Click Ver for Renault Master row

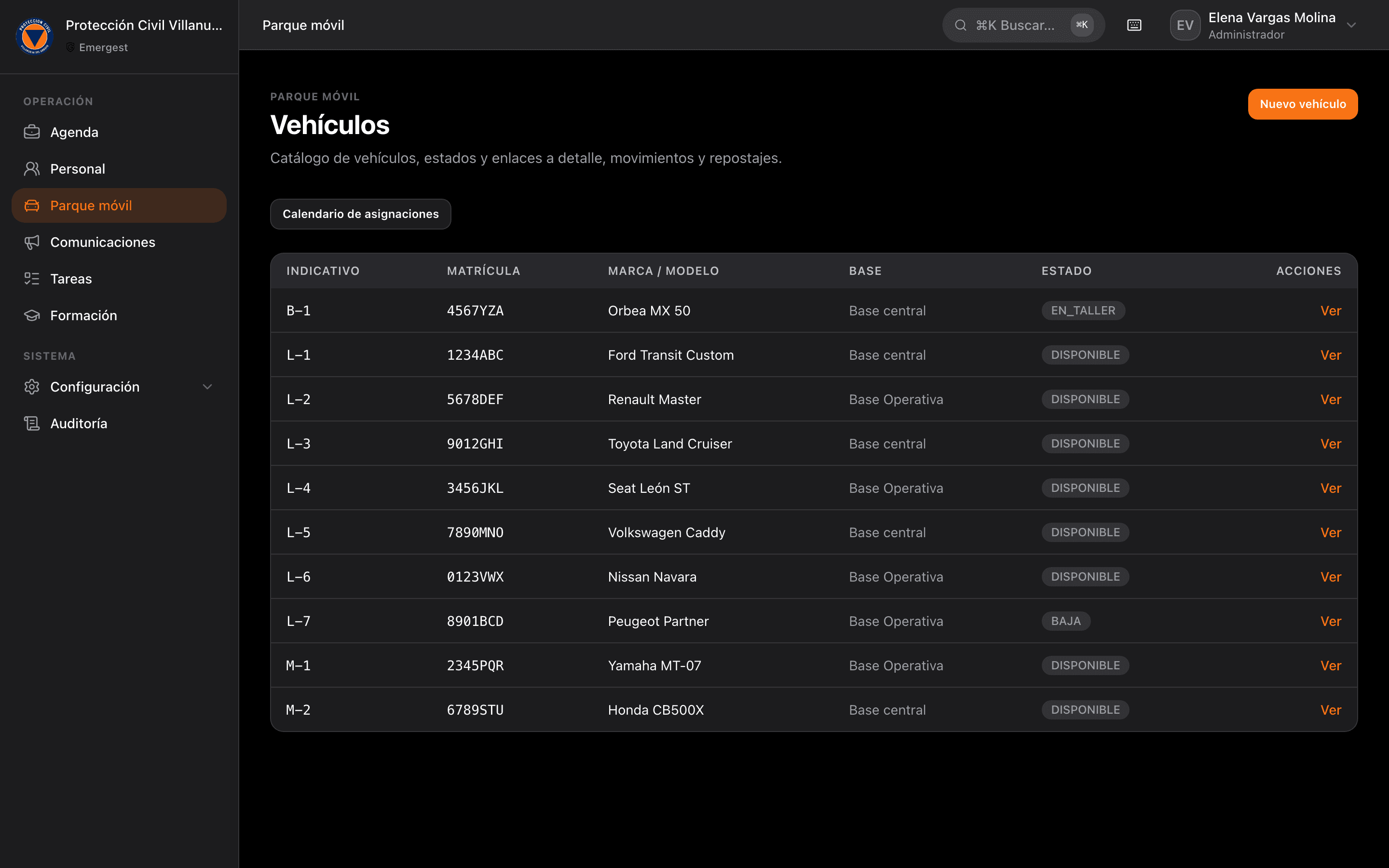coord(1331,400)
